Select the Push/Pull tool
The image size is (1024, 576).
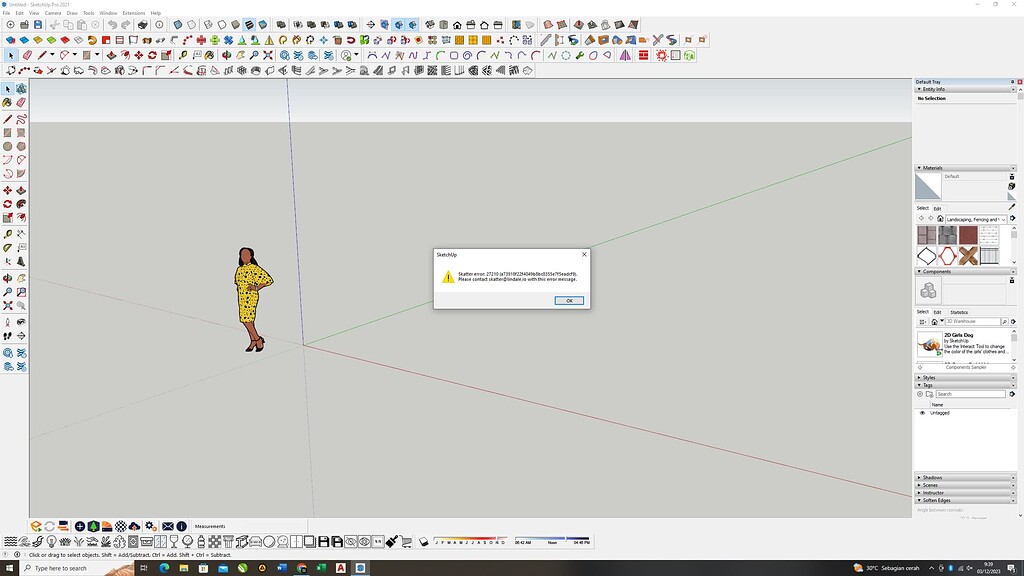tap(7, 218)
